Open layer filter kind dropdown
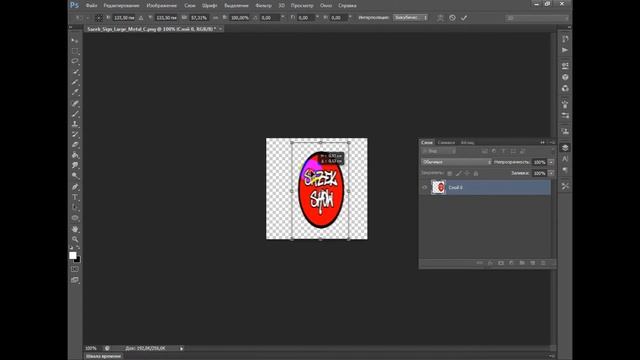640x360 pixels. (439, 151)
